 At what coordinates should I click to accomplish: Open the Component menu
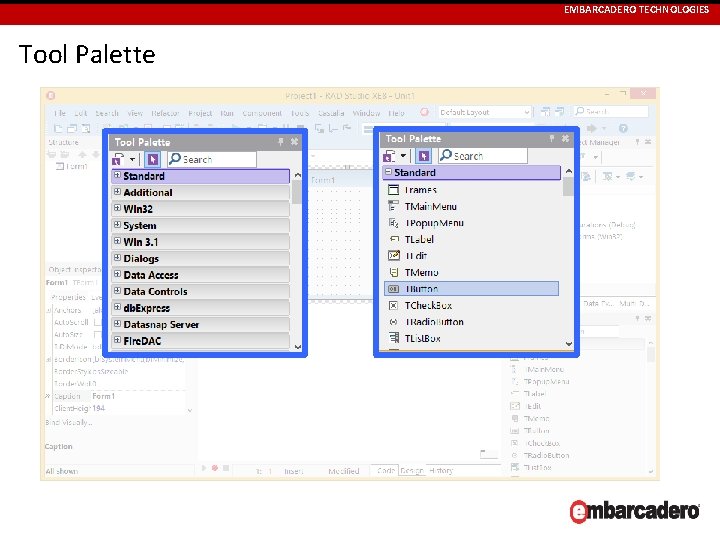[x=262, y=113]
